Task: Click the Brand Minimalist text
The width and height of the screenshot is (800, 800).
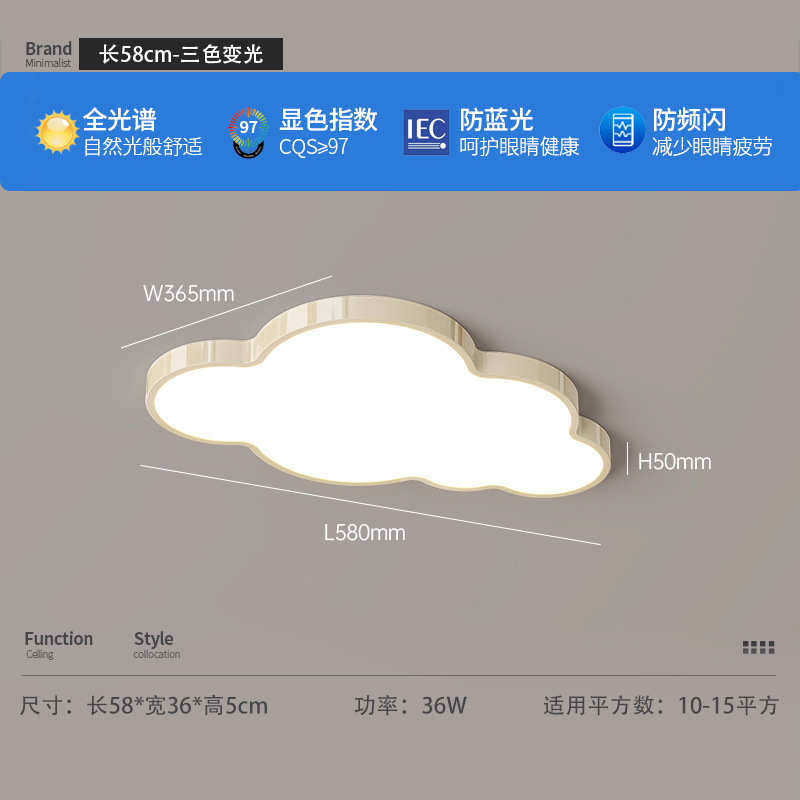Action: (x=48, y=54)
